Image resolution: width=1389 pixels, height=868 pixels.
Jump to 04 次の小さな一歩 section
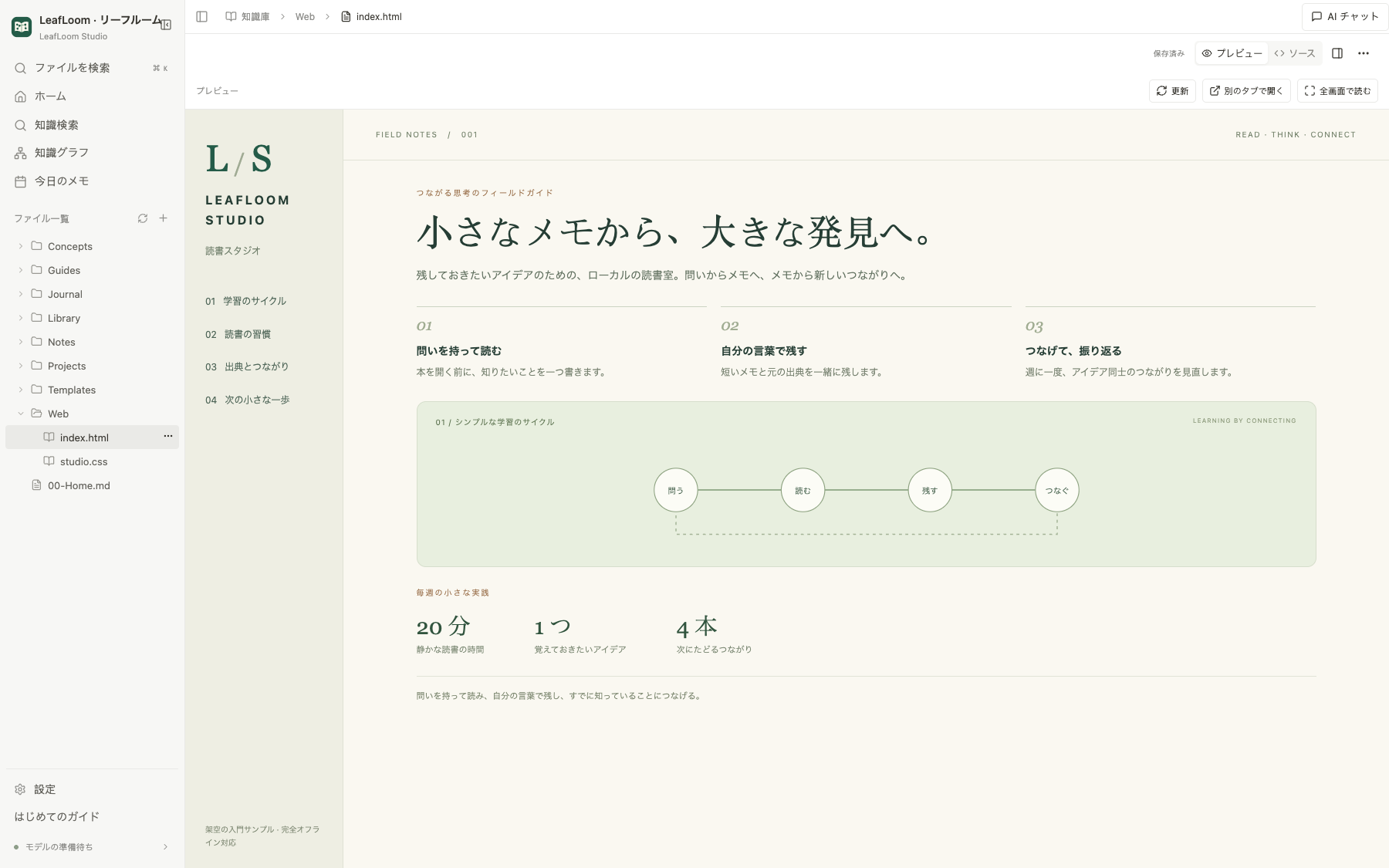[247, 400]
